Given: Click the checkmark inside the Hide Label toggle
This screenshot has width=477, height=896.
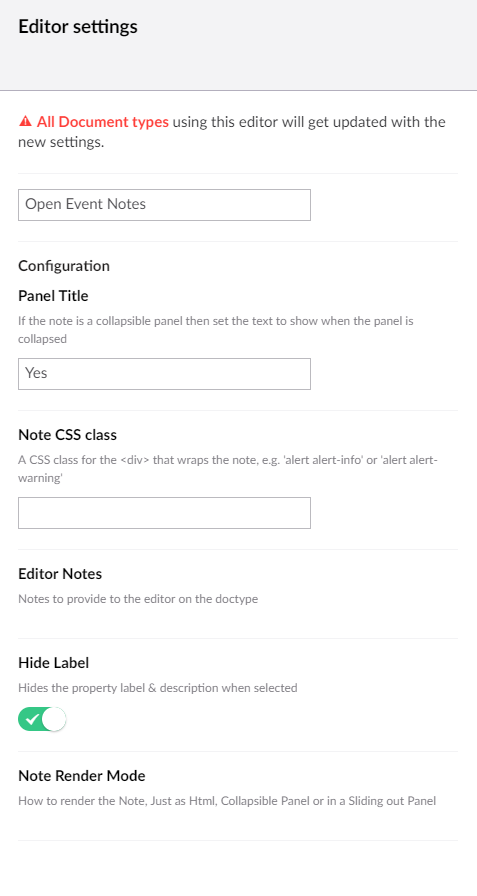Looking at the screenshot, I should 31,719.
